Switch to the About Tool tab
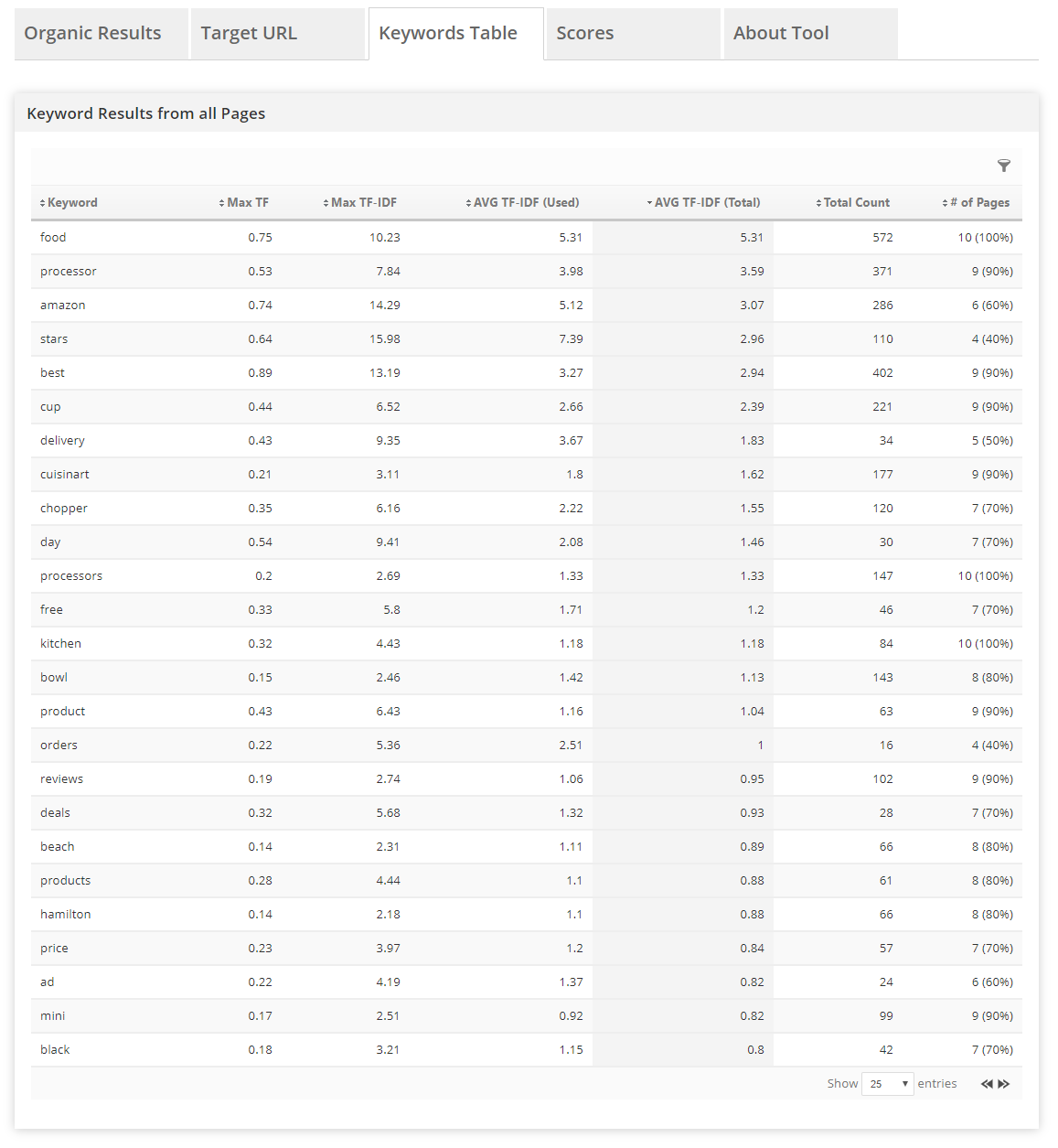The width and height of the screenshot is (1058, 1148). coord(781,34)
